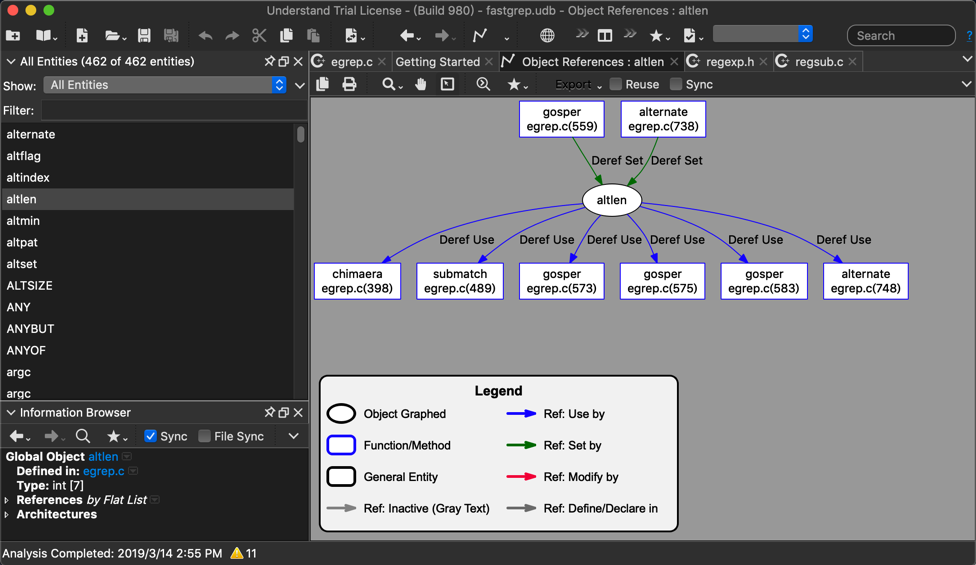Expand the Architectures tree node
The width and height of the screenshot is (976, 565).
pyautogui.click(x=7, y=515)
